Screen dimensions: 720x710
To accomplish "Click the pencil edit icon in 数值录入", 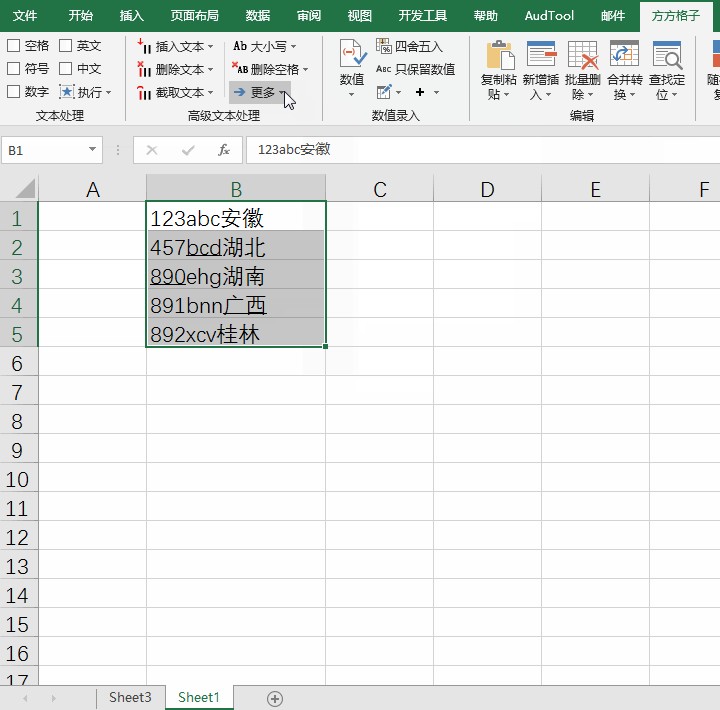I will [x=384, y=92].
